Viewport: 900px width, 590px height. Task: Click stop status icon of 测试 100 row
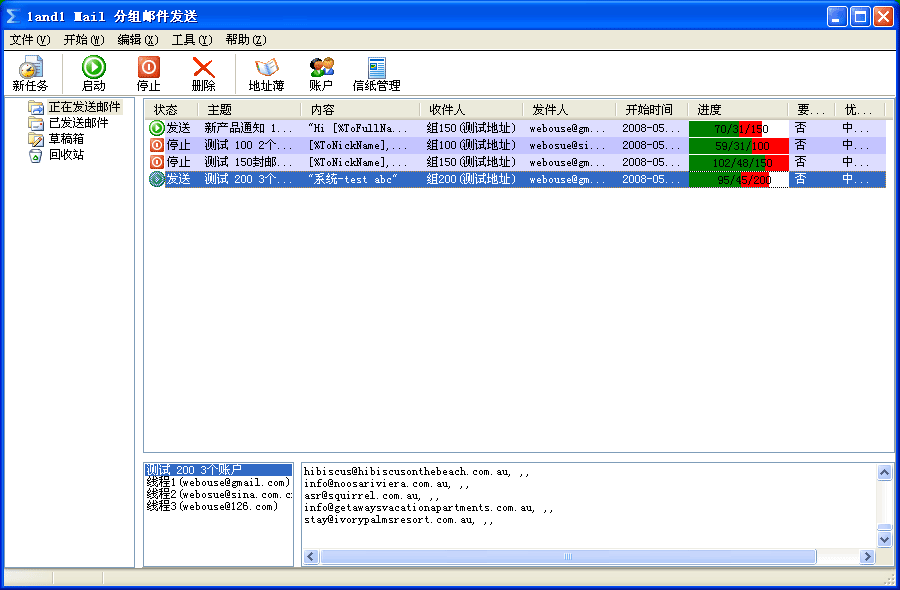coord(157,145)
